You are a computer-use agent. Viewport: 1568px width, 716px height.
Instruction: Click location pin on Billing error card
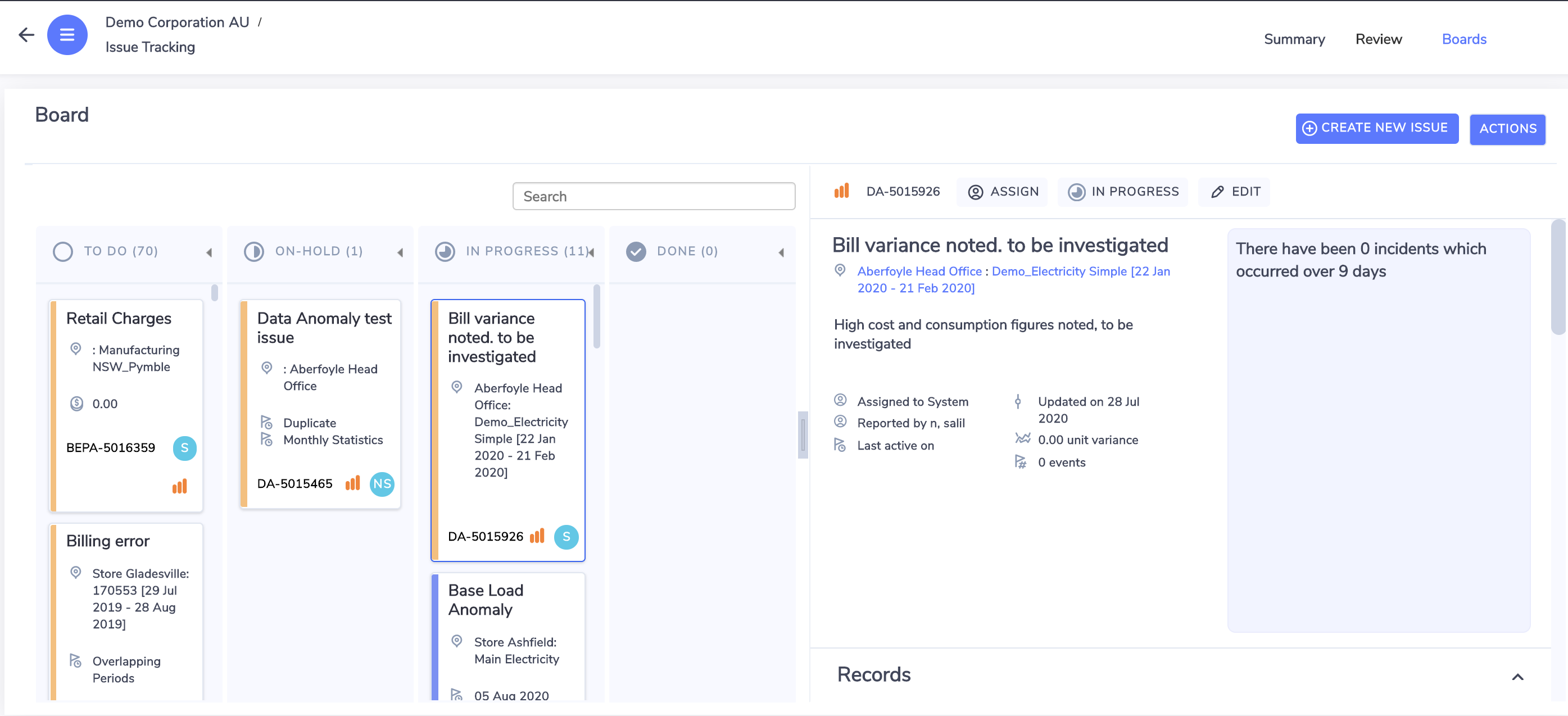(x=76, y=572)
